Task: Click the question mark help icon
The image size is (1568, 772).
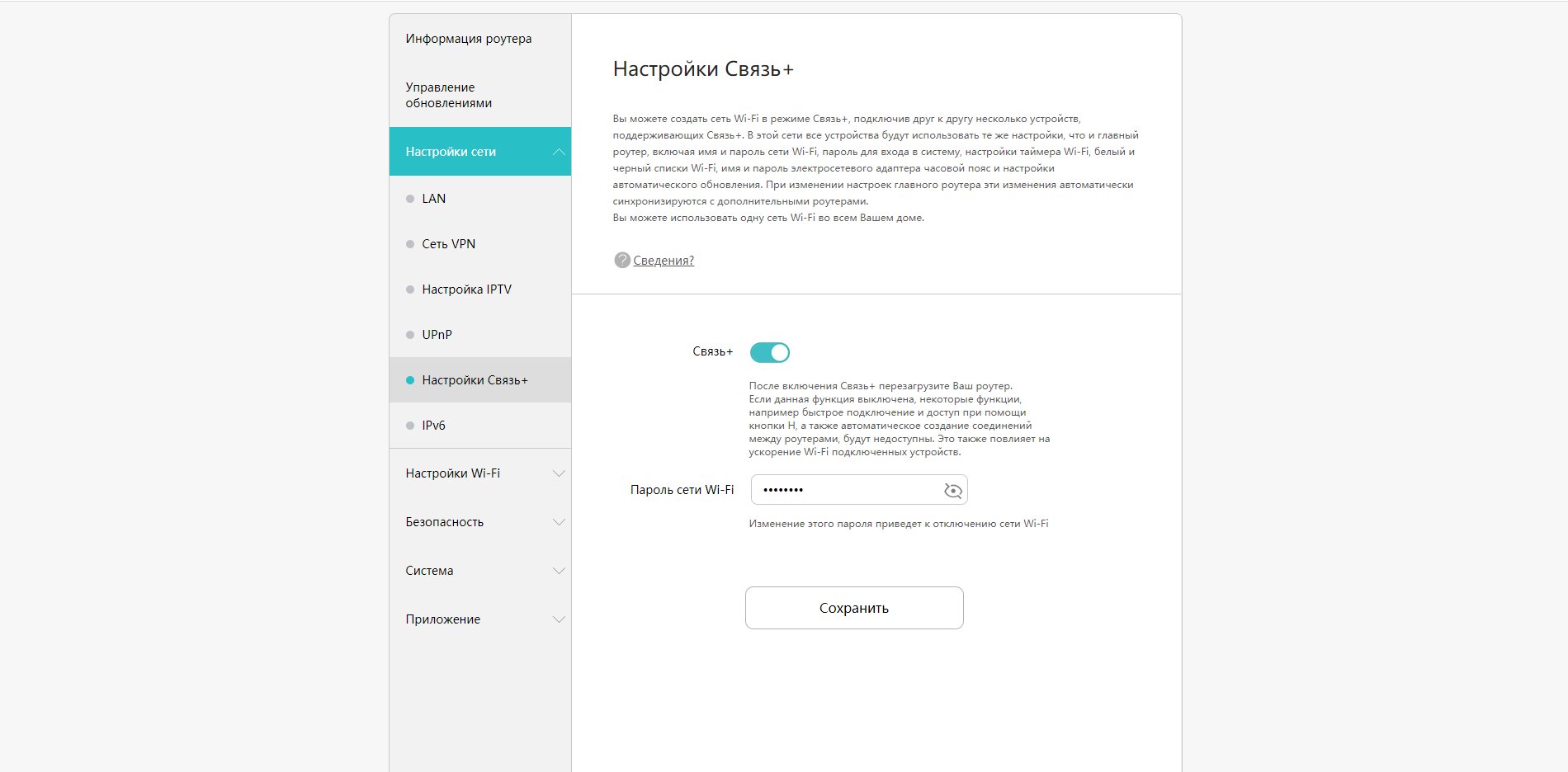Action: coord(622,260)
